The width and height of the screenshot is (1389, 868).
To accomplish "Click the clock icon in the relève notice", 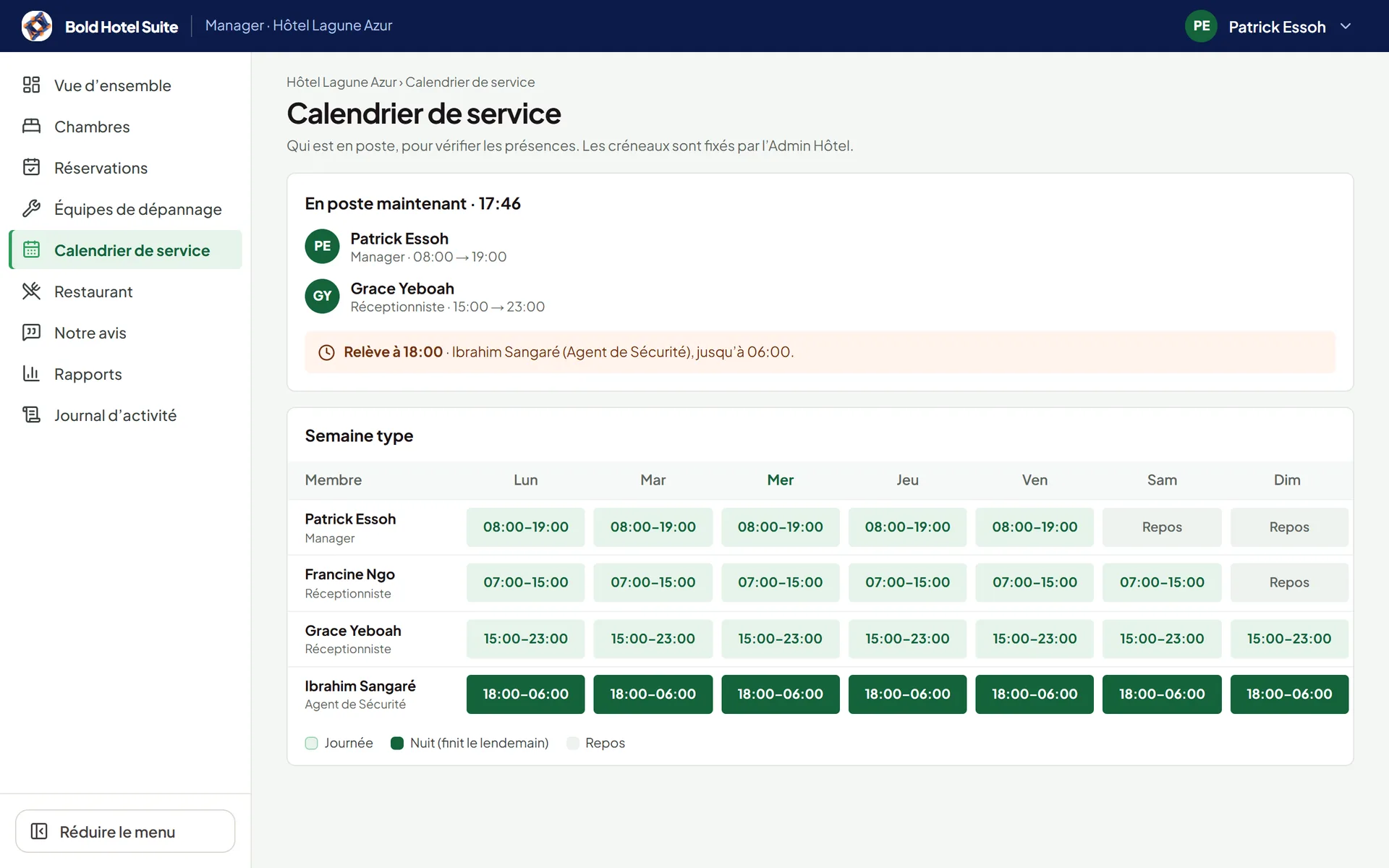I will pyautogui.click(x=327, y=352).
